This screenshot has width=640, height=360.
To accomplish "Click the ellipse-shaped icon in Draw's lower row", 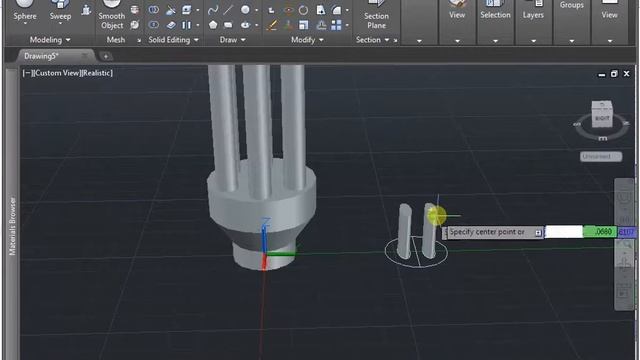I will tap(245, 25).
